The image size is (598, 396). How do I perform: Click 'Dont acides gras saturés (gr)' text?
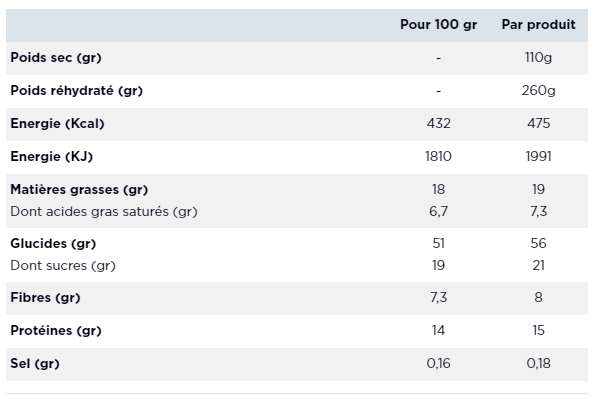pyautogui.click(x=104, y=212)
